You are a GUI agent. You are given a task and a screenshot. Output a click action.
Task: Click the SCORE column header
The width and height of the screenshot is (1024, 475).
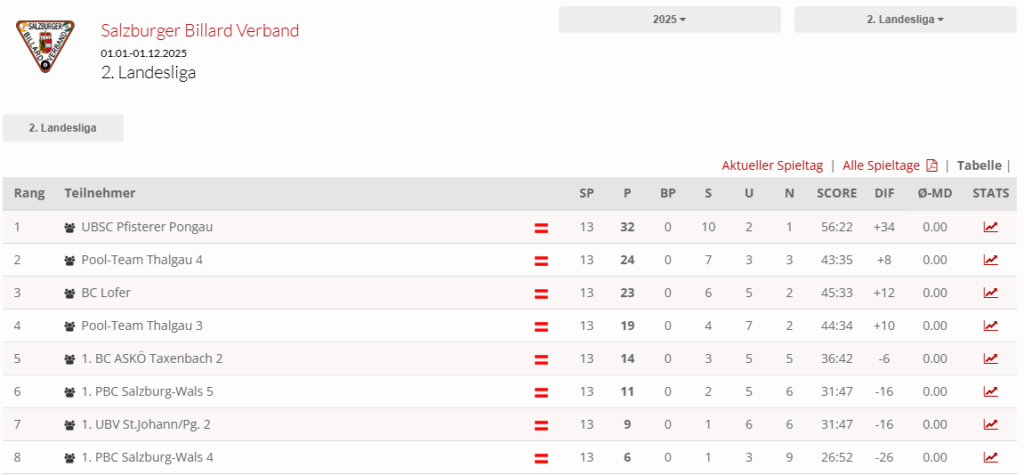[836, 193]
